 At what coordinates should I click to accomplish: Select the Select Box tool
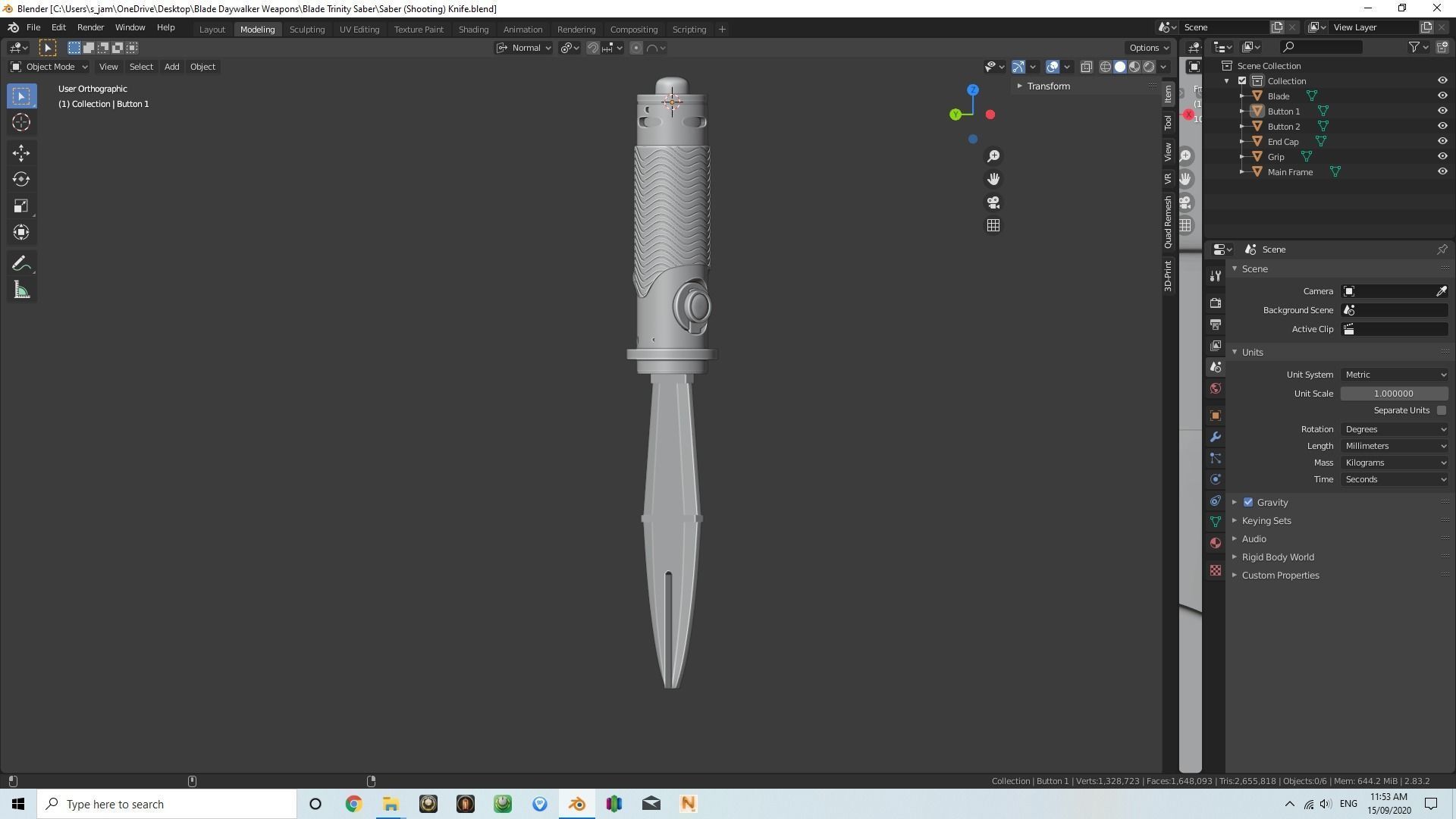click(x=21, y=96)
